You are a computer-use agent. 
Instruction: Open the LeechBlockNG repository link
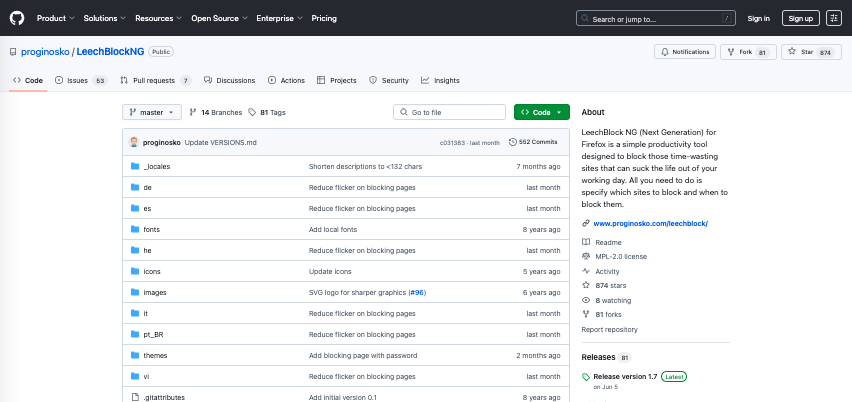[x=110, y=52]
